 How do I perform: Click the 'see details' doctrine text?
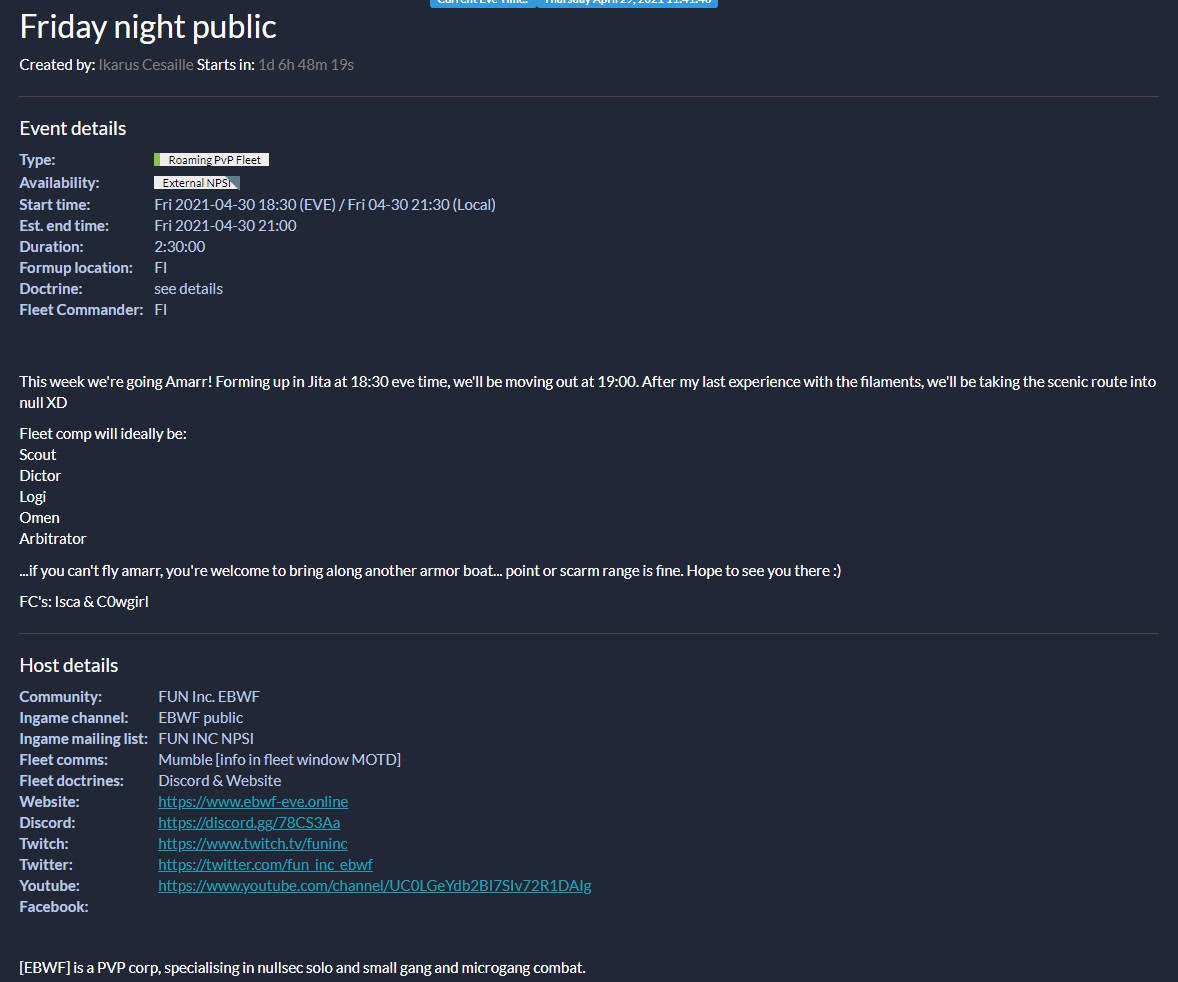coord(188,288)
